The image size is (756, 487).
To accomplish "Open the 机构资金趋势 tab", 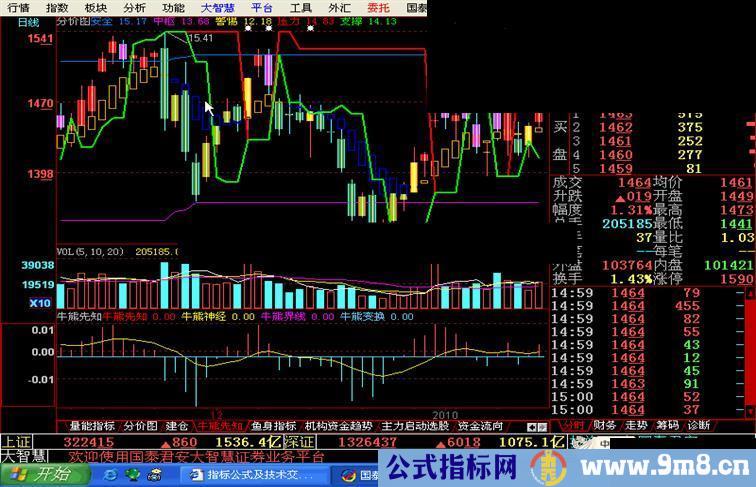I will (x=337, y=425).
